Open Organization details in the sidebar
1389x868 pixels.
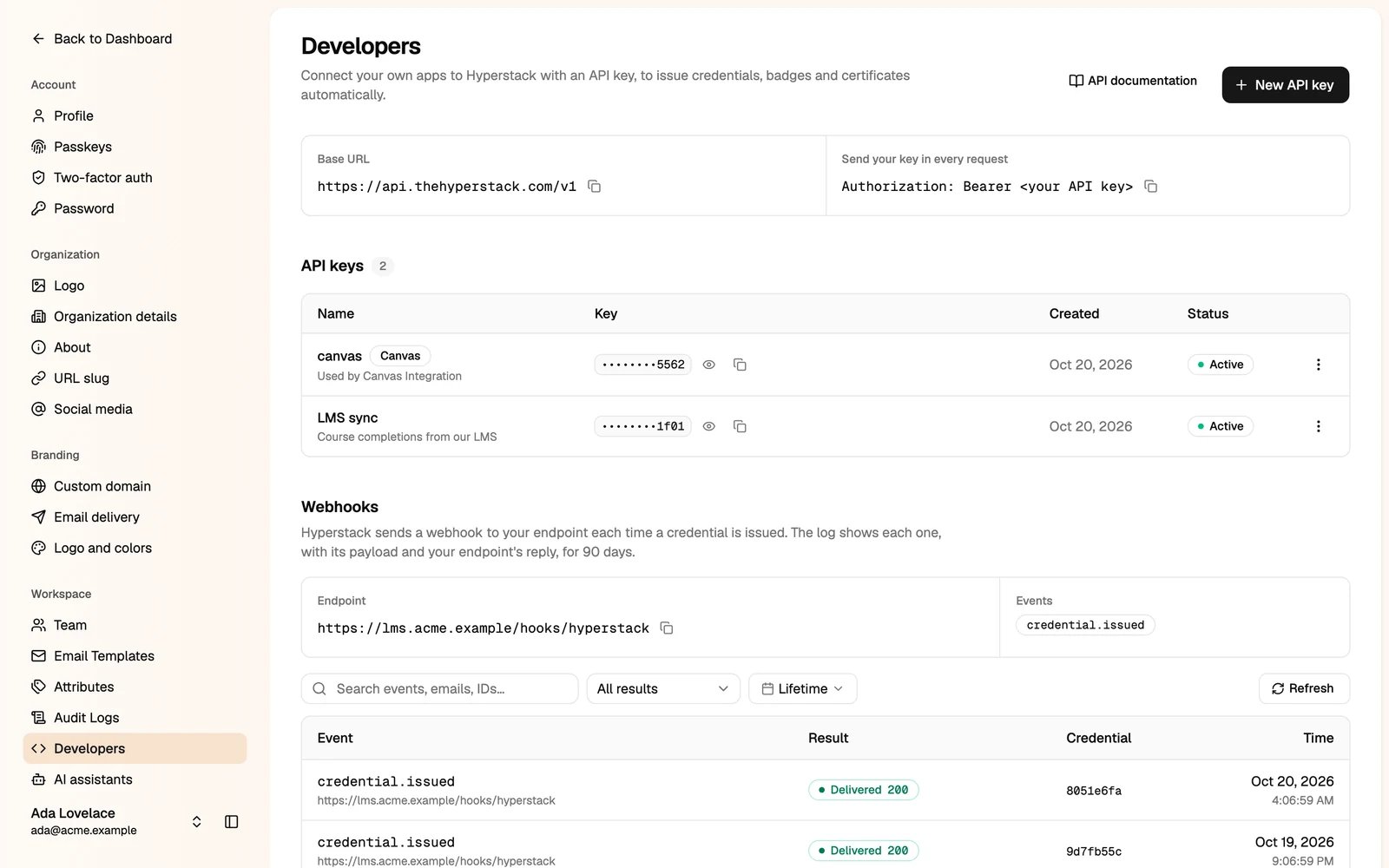[x=135, y=317]
